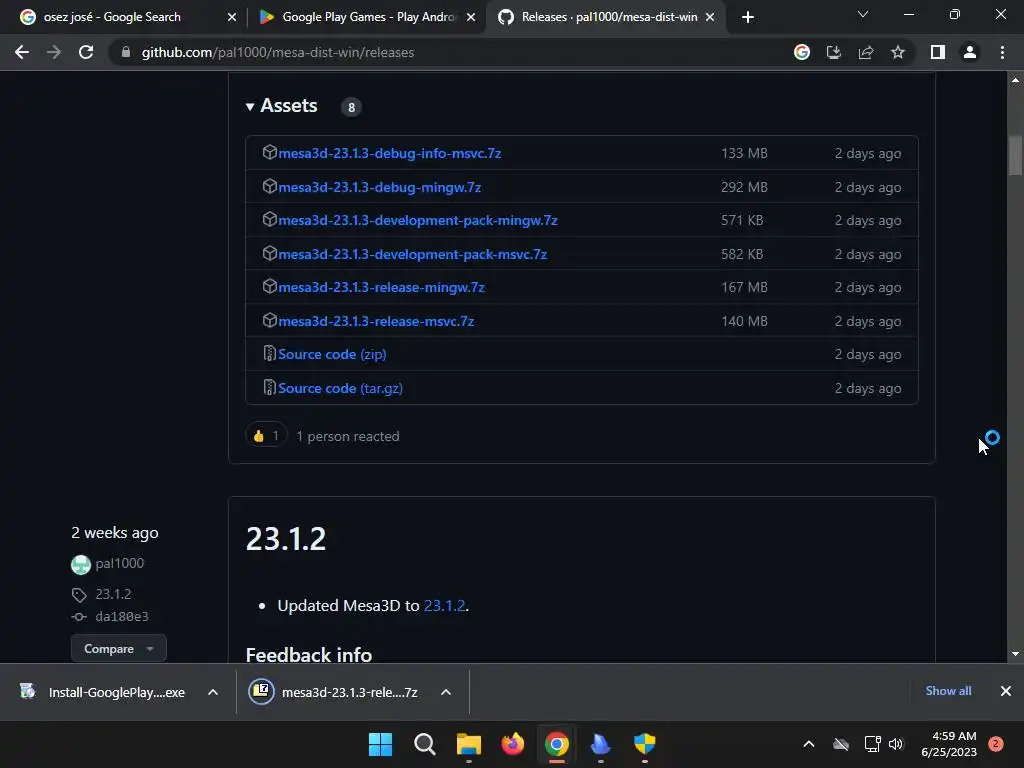Close the Google Play Games tab
This screenshot has width=1024, height=768.
[x=471, y=17]
